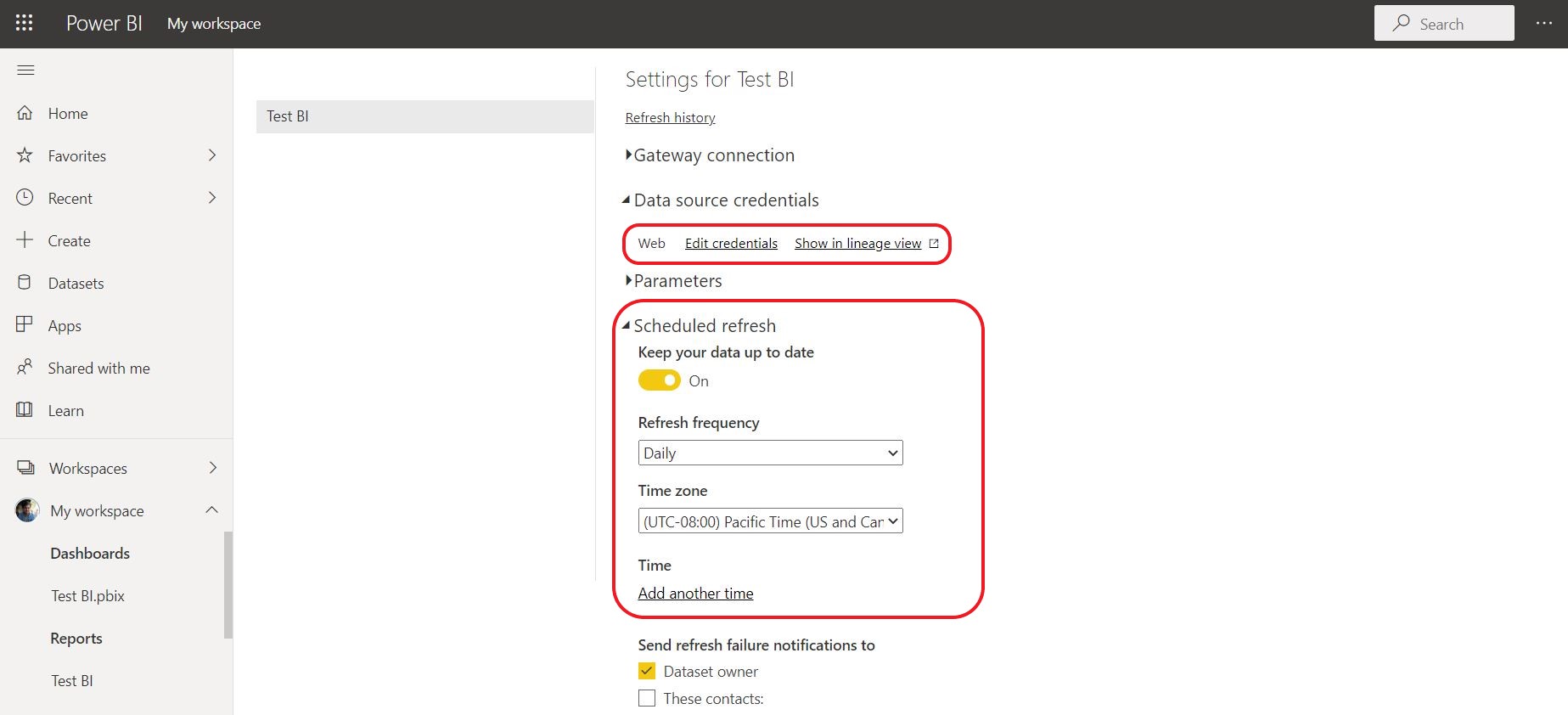Open the app launcher grid icon
This screenshot has height=715, width=1568.
point(24,23)
